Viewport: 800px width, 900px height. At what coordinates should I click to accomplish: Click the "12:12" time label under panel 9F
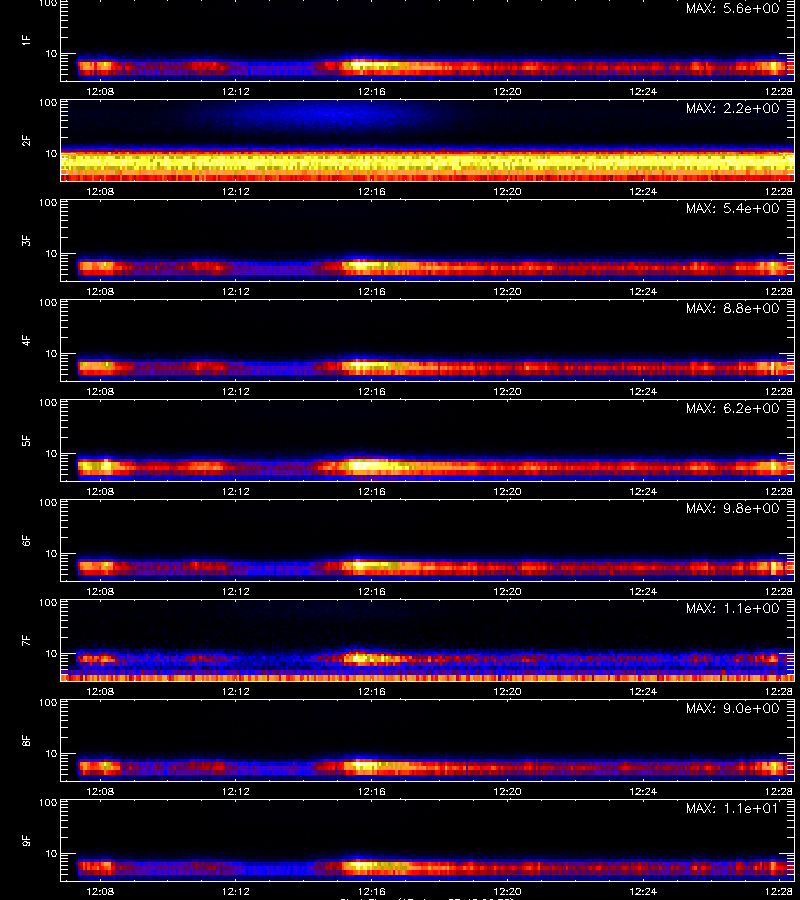[x=236, y=891]
